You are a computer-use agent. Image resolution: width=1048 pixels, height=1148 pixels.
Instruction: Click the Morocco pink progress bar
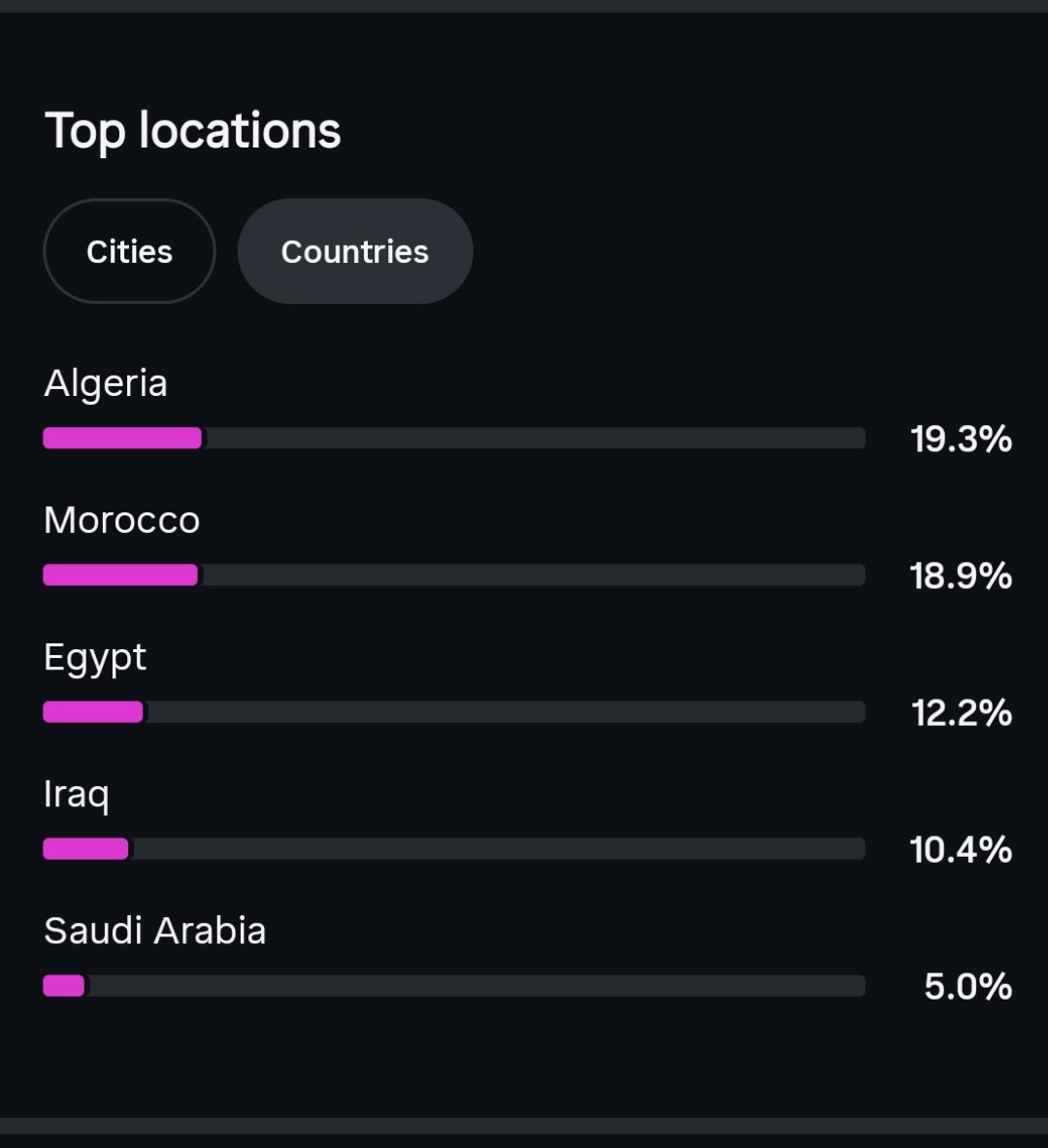coord(121,574)
